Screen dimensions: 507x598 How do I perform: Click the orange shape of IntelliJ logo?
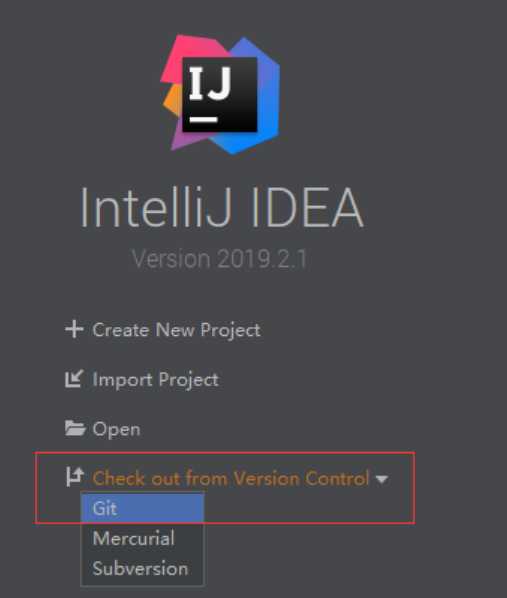173,100
